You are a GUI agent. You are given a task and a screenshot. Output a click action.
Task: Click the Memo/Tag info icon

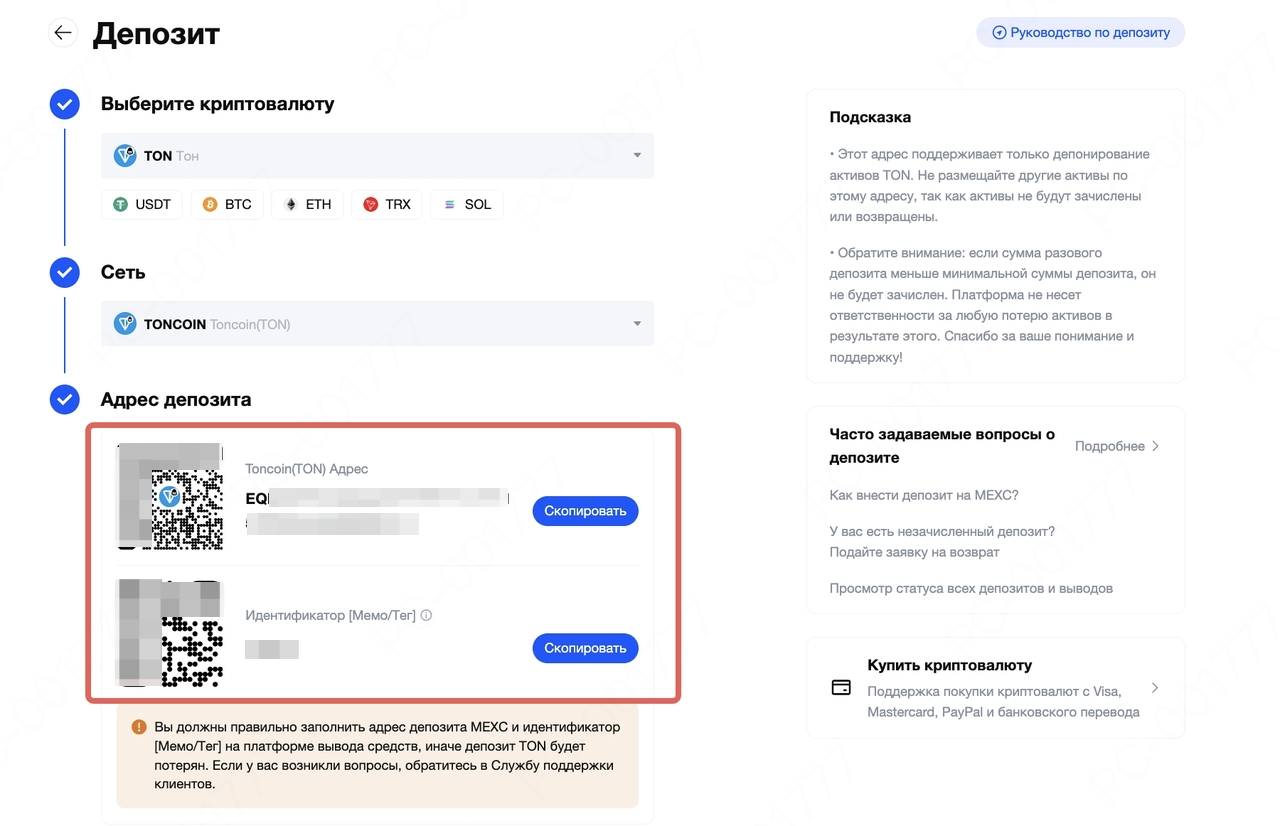coord(426,616)
